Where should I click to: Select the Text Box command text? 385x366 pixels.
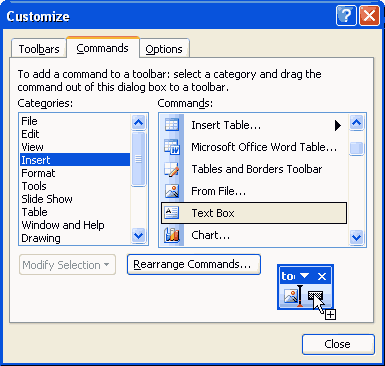pos(213,213)
